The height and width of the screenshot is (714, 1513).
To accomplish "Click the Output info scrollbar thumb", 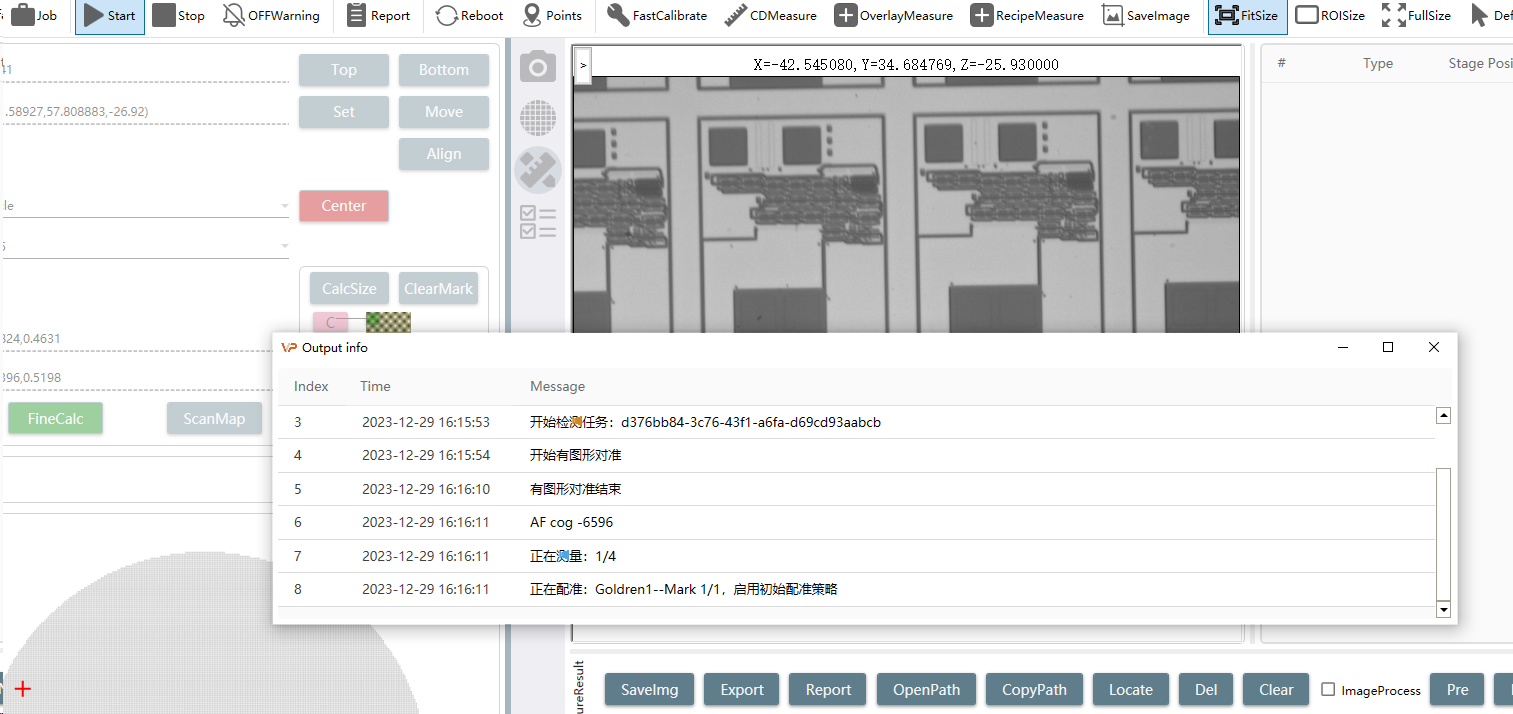I will pyautogui.click(x=1443, y=534).
